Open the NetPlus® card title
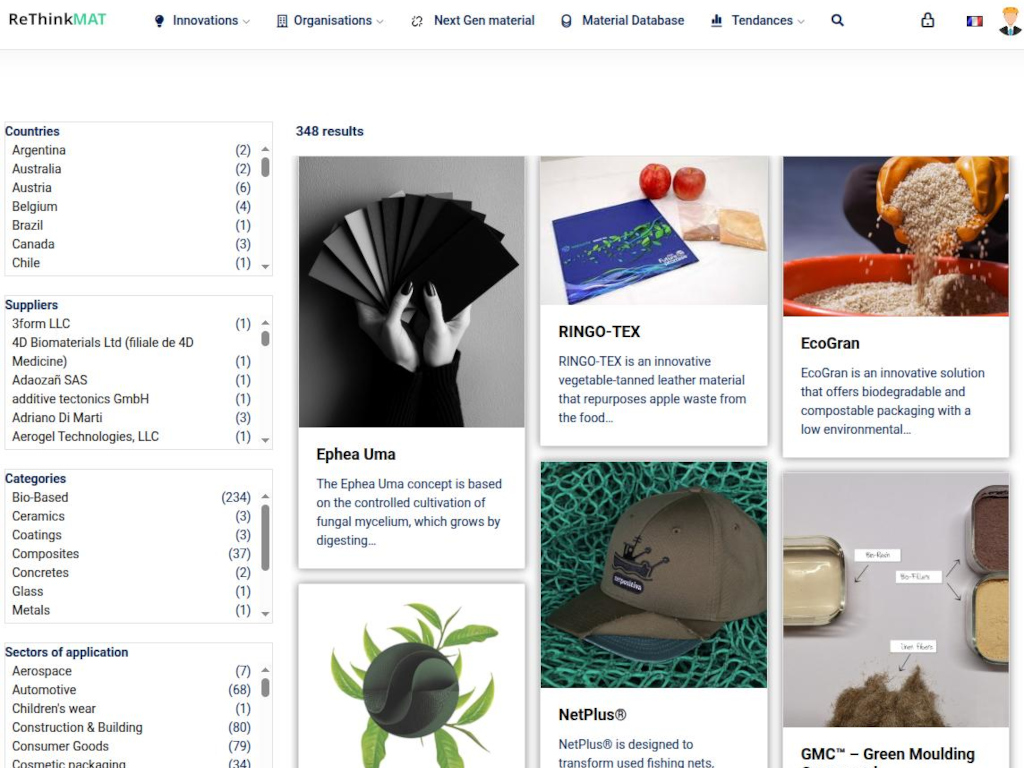This screenshot has width=1024, height=768. point(592,715)
